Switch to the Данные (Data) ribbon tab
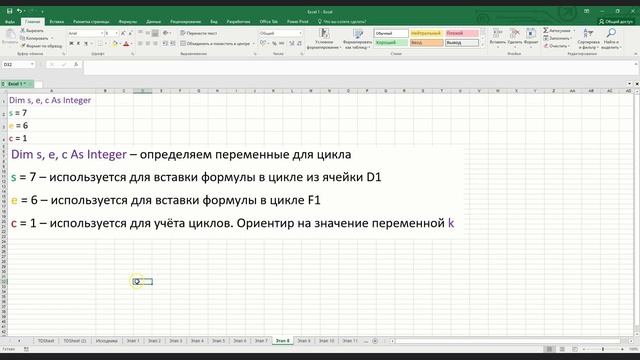This screenshot has width=640, height=360. point(153,22)
